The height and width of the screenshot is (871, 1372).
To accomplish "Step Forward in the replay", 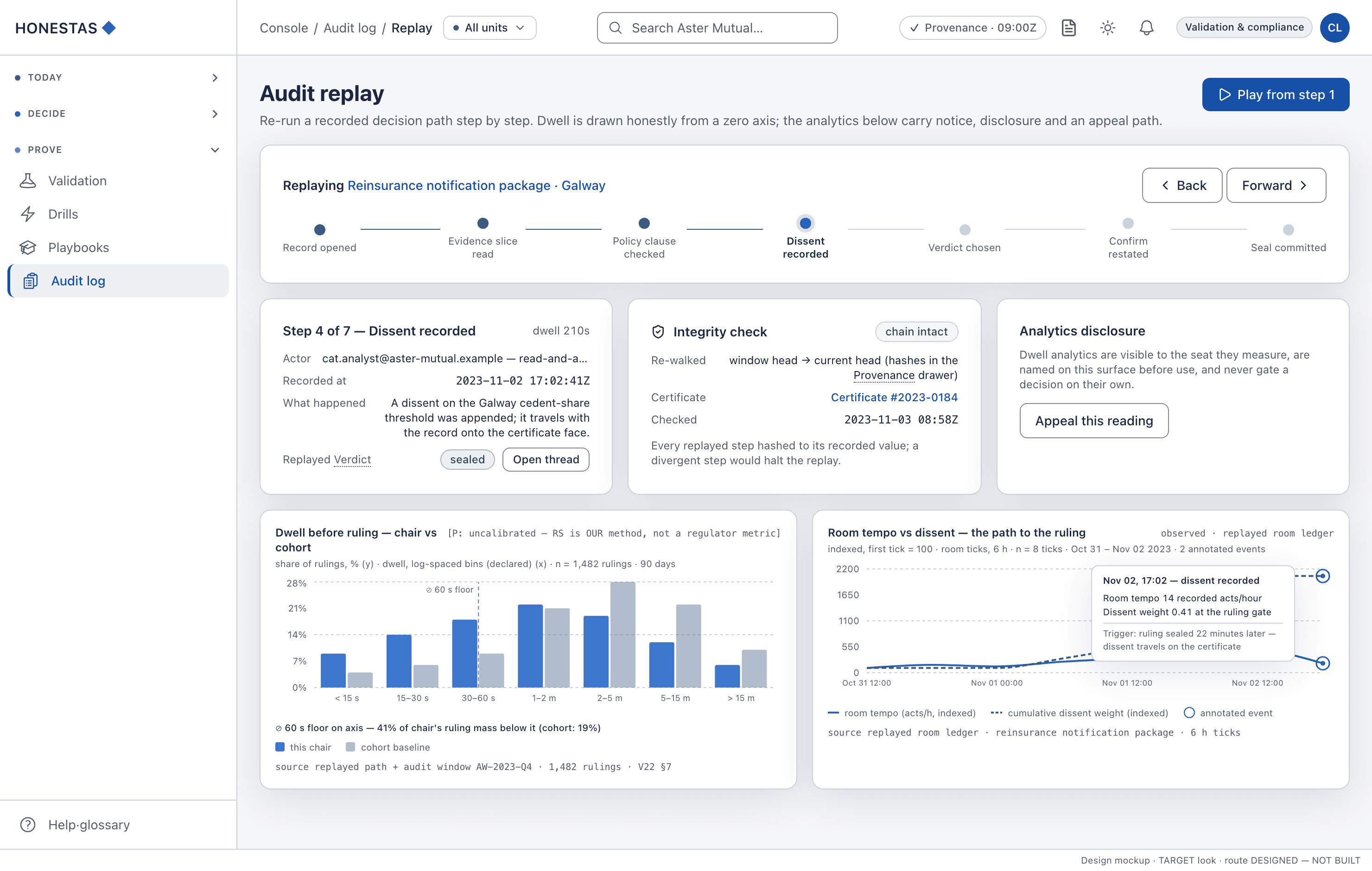I will 1276,185.
